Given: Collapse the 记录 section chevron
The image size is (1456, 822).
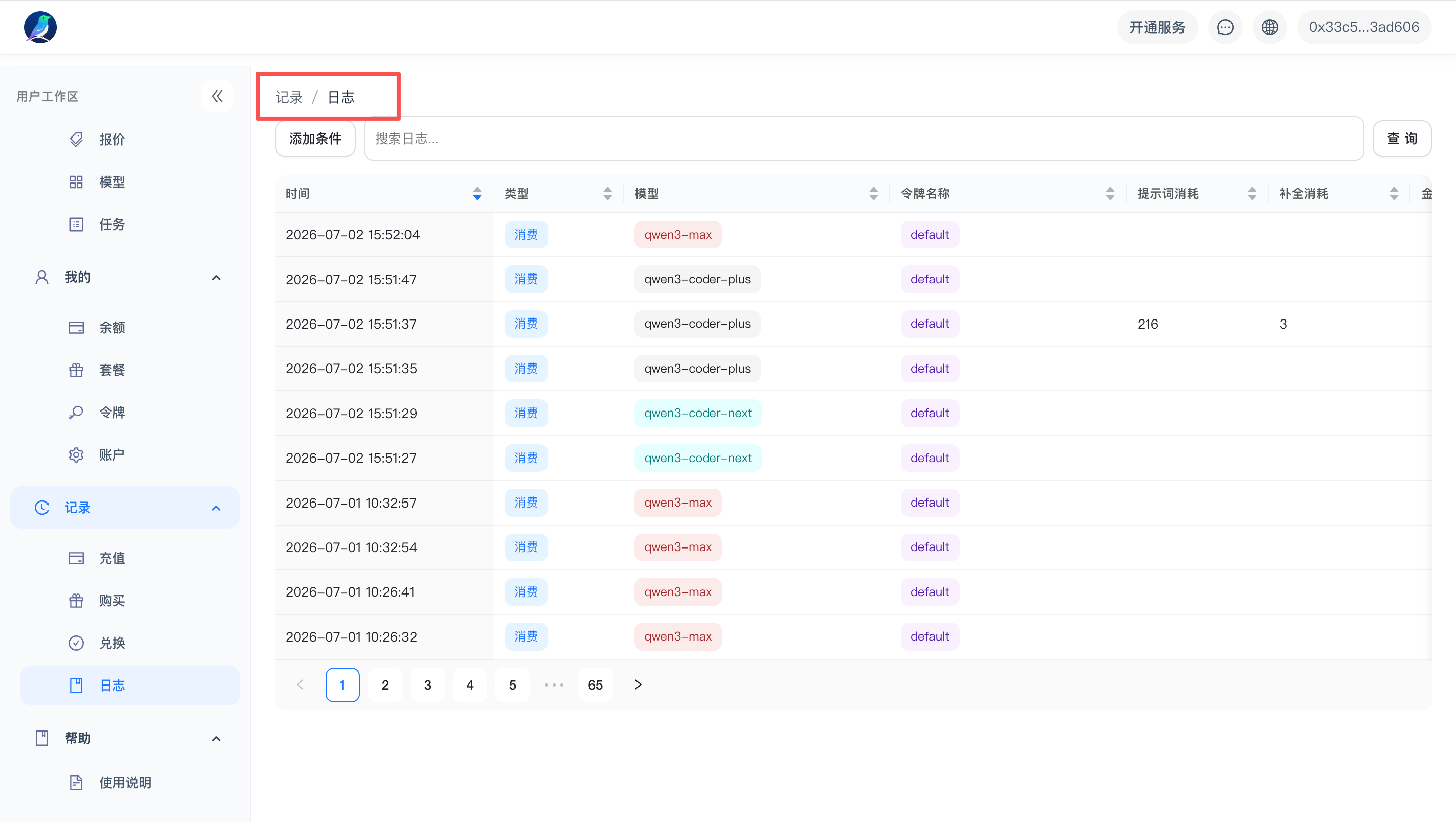Looking at the screenshot, I should [x=216, y=508].
